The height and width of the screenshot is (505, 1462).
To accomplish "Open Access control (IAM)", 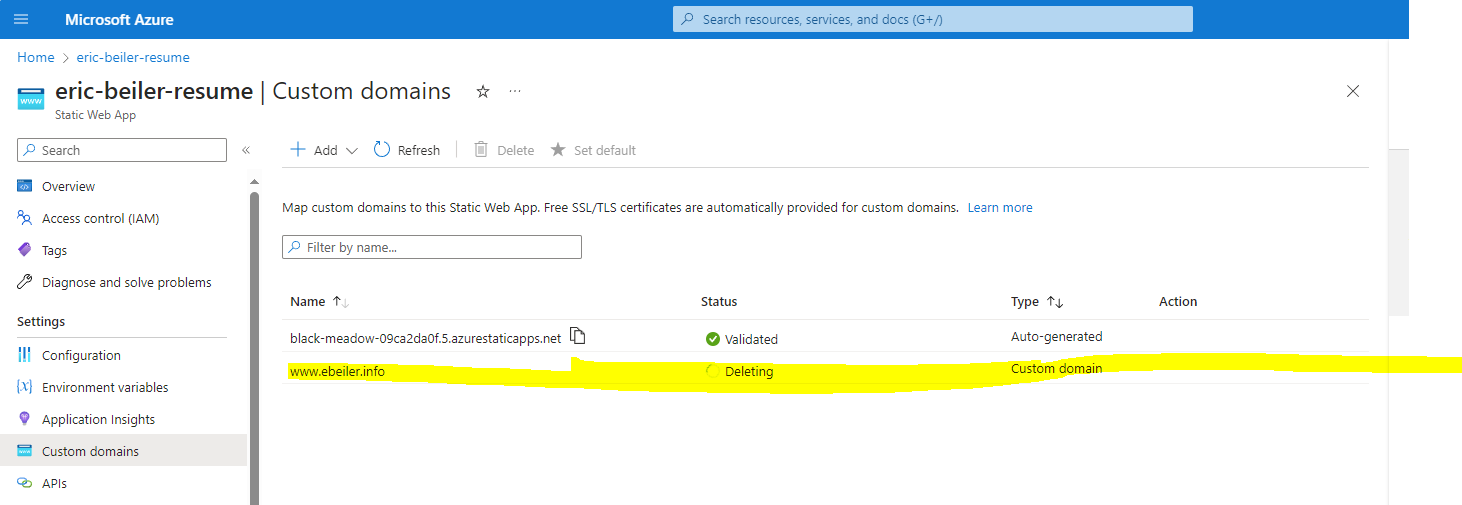I will 100,218.
